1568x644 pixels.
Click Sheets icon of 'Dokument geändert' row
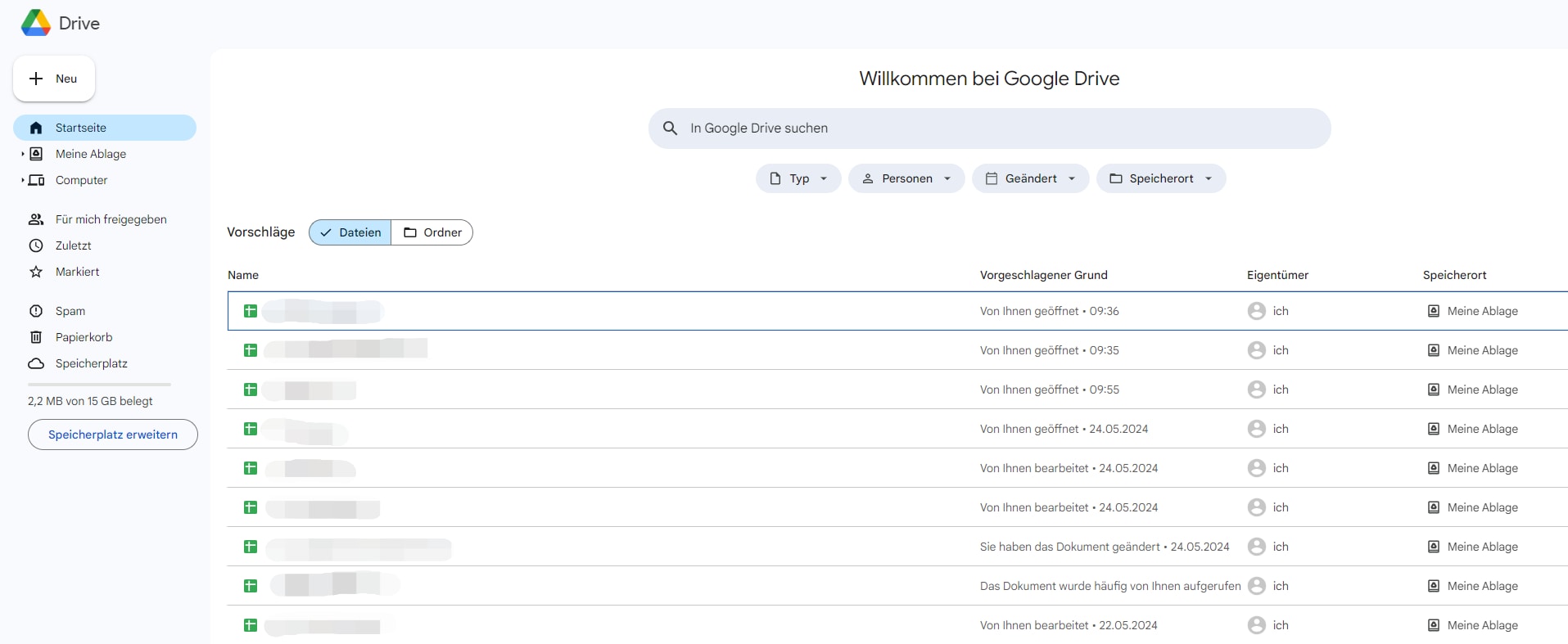pyautogui.click(x=251, y=547)
